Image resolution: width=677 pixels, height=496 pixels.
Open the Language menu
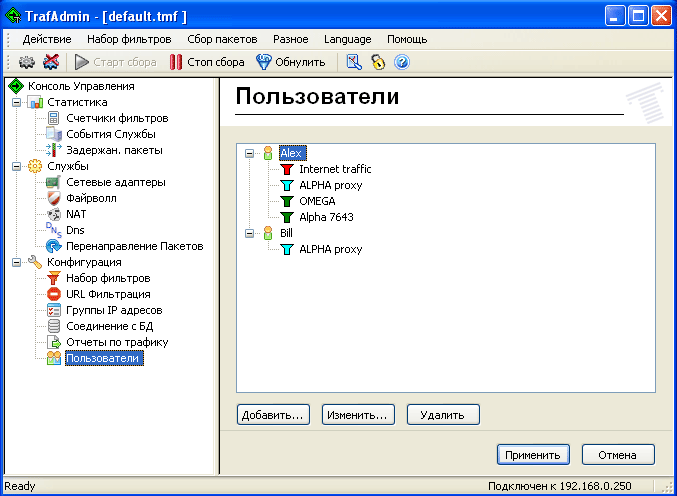click(348, 39)
